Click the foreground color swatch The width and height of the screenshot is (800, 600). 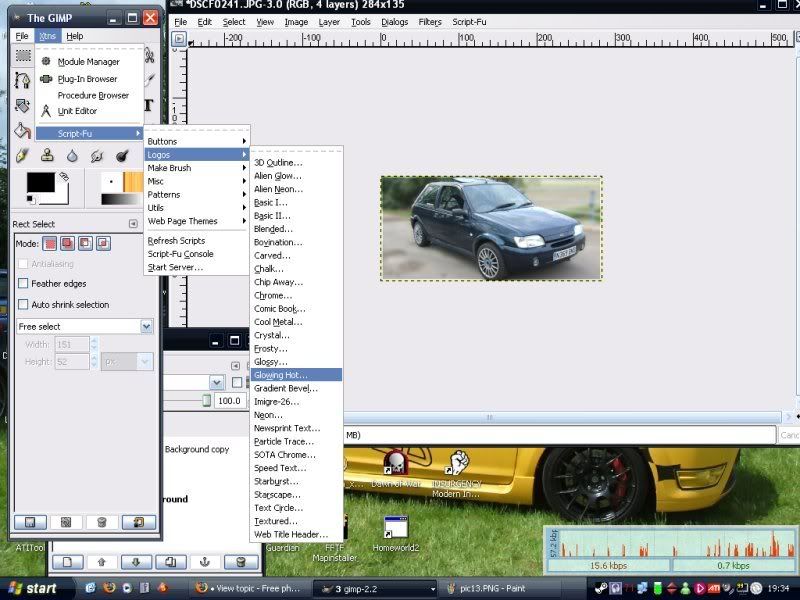(40, 183)
